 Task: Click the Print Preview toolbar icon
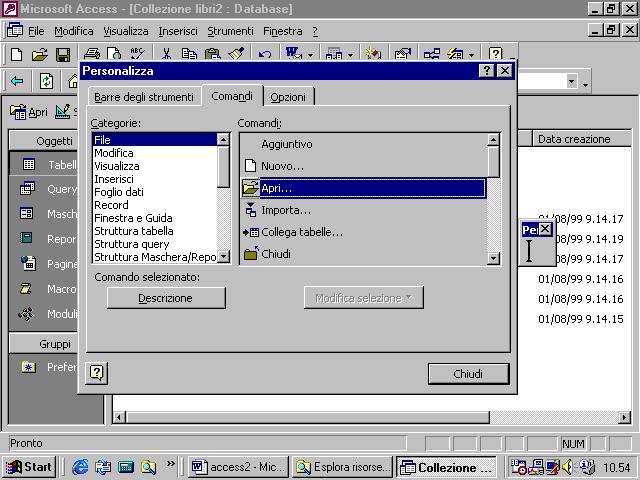pos(114,53)
